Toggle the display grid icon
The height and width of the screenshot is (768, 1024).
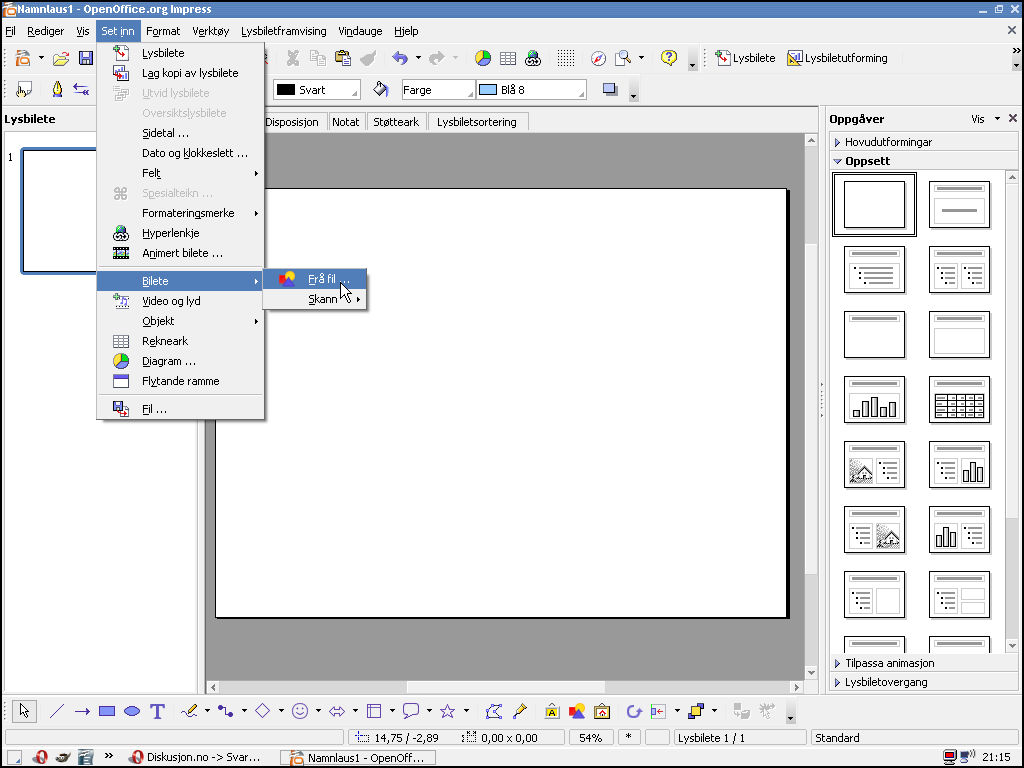pyautogui.click(x=566, y=58)
